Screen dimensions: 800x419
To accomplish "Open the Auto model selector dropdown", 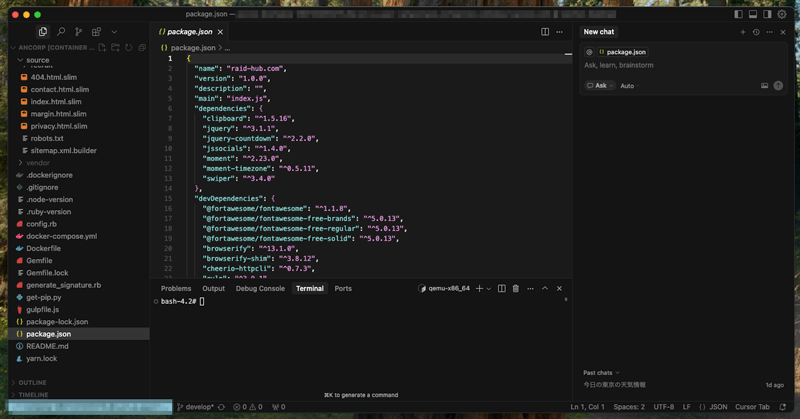I will (630, 86).
